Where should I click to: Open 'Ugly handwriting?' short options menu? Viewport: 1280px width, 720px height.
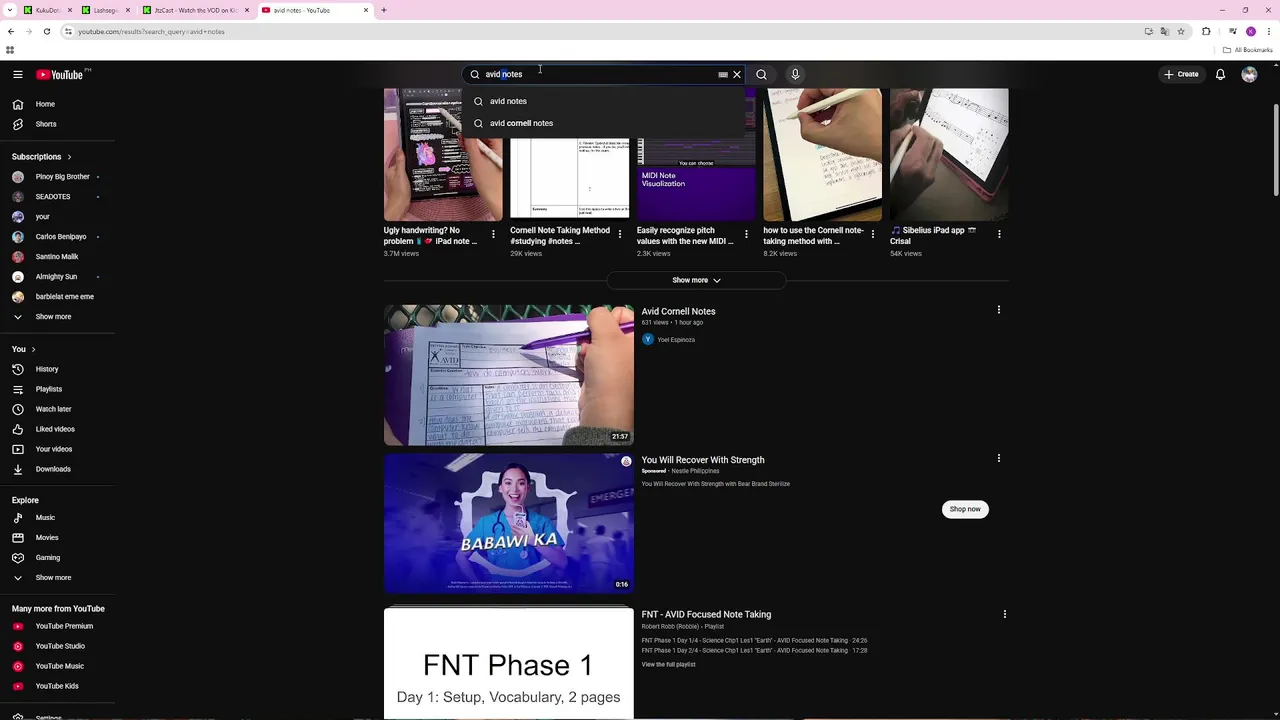pos(493,234)
